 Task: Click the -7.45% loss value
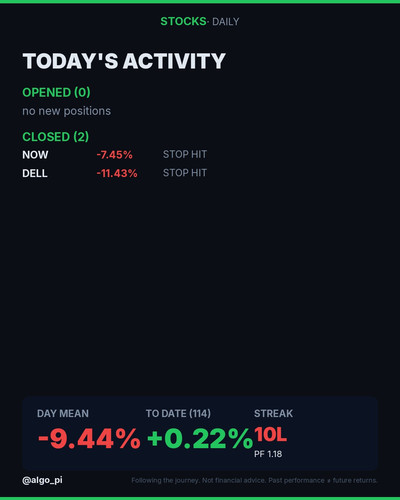click(114, 155)
